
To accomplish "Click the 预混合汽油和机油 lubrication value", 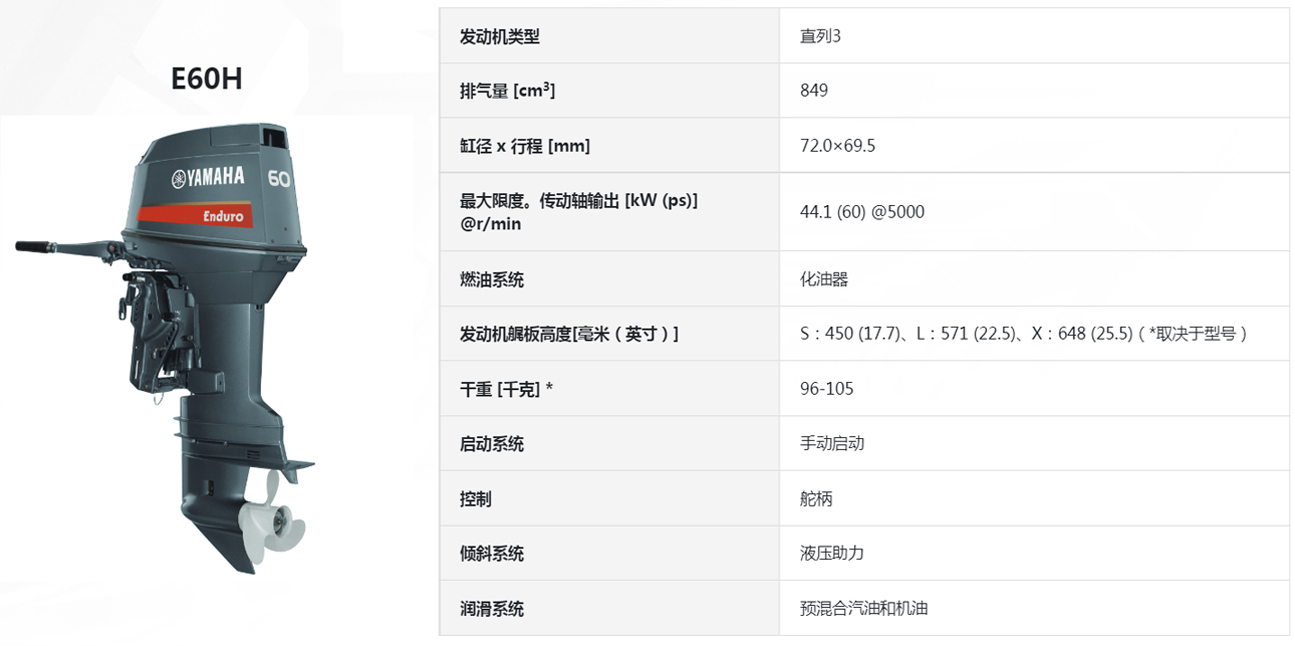I will point(864,608).
